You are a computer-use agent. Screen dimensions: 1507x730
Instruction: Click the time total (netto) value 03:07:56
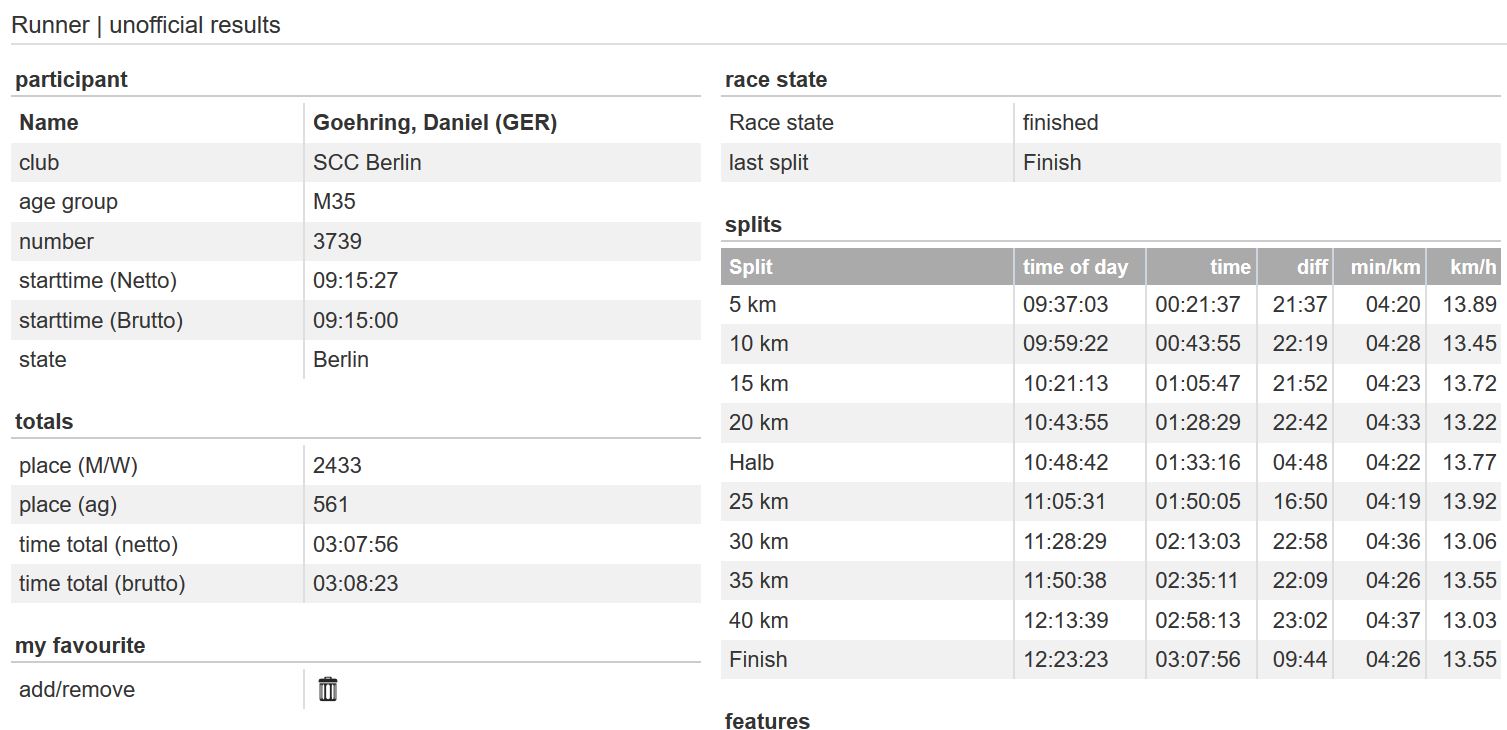pos(355,545)
